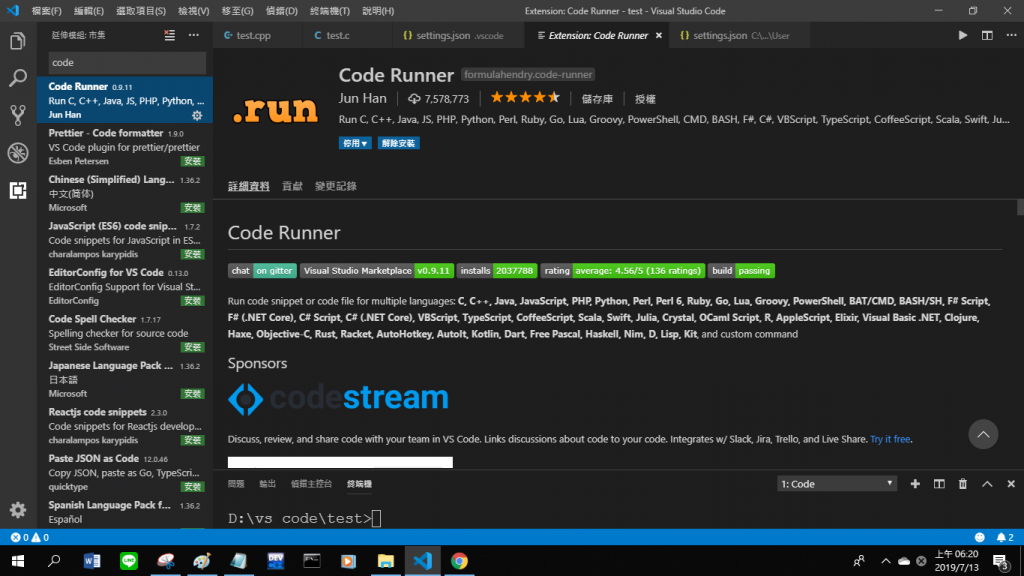Close the terminal panel
Image resolution: width=1024 pixels, height=576 pixels.
point(1011,484)
